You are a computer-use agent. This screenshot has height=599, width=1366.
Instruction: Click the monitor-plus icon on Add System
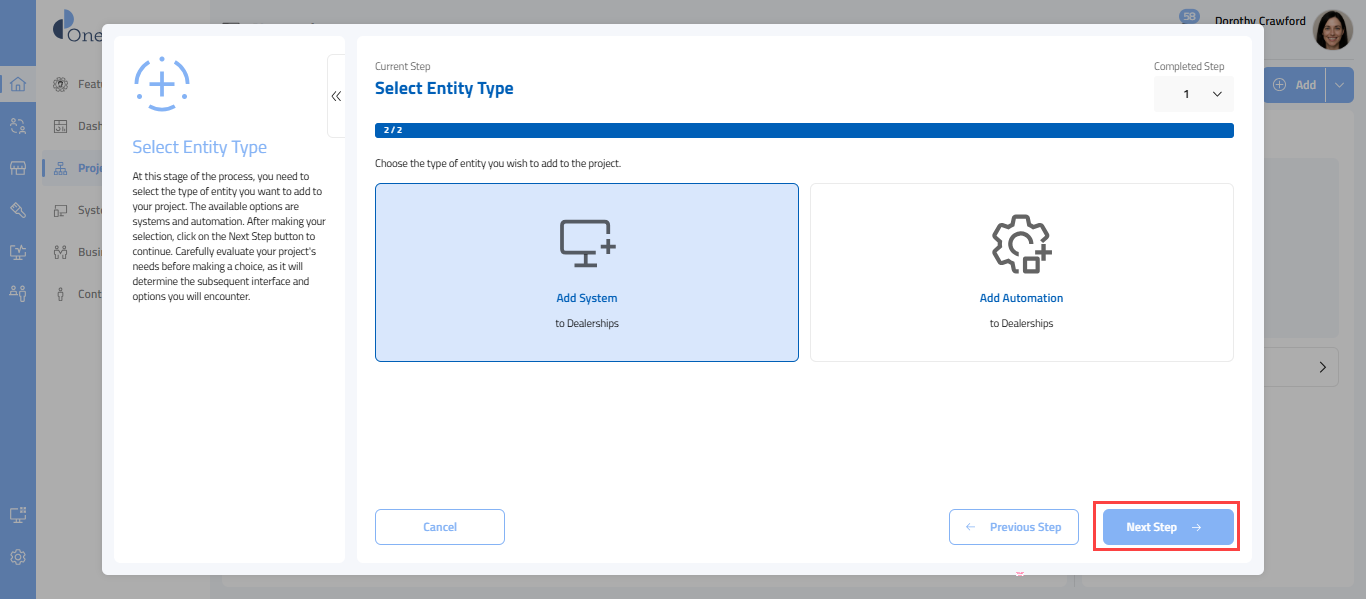(587, 243)
